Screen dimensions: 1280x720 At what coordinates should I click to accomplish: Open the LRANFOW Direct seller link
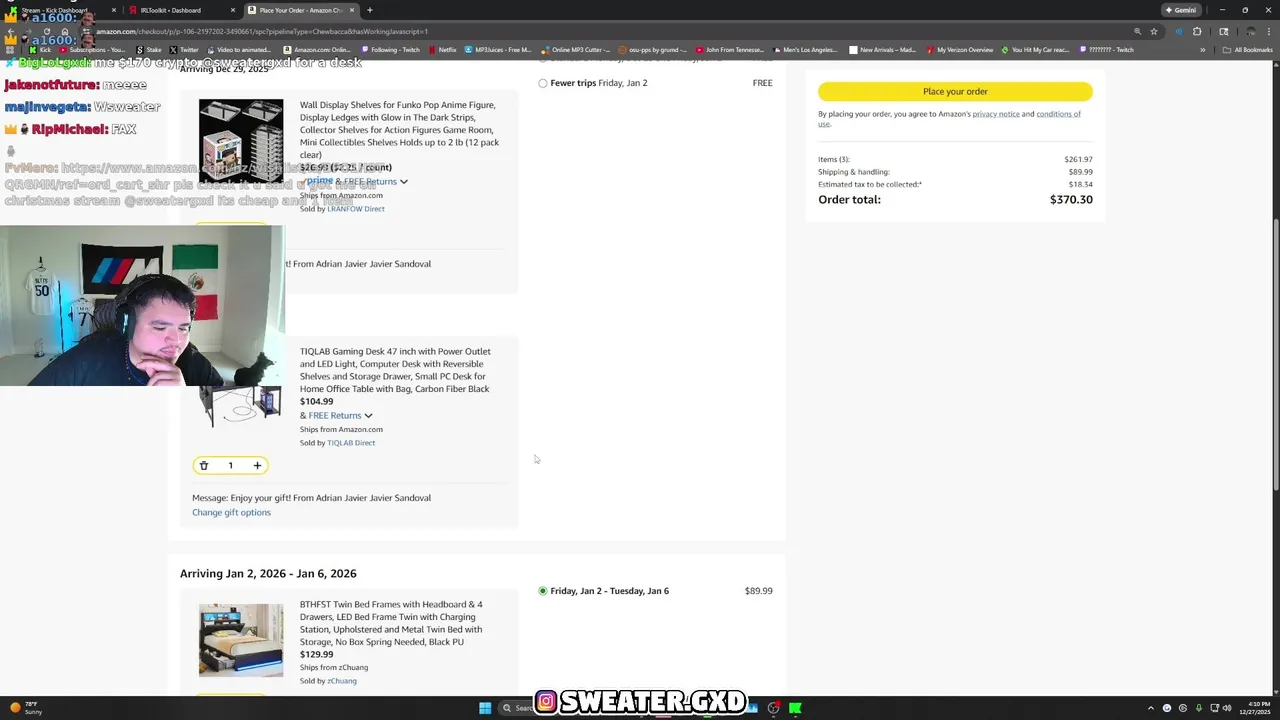tap(356, 209)
